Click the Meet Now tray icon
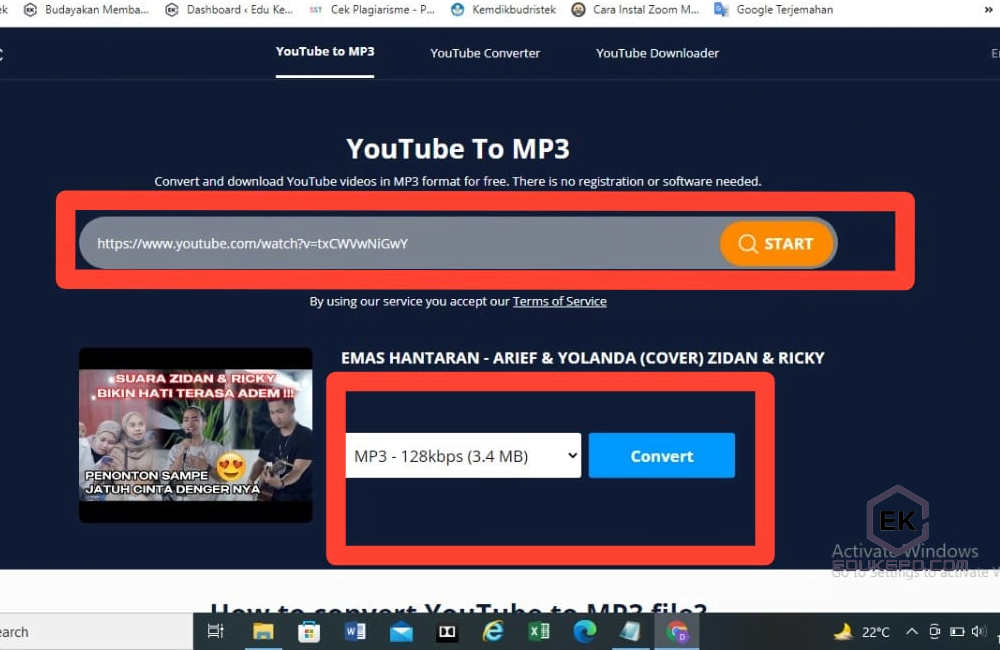Image resolution: width=1000 pixels, height=650 pixels. tap(934, 632)
